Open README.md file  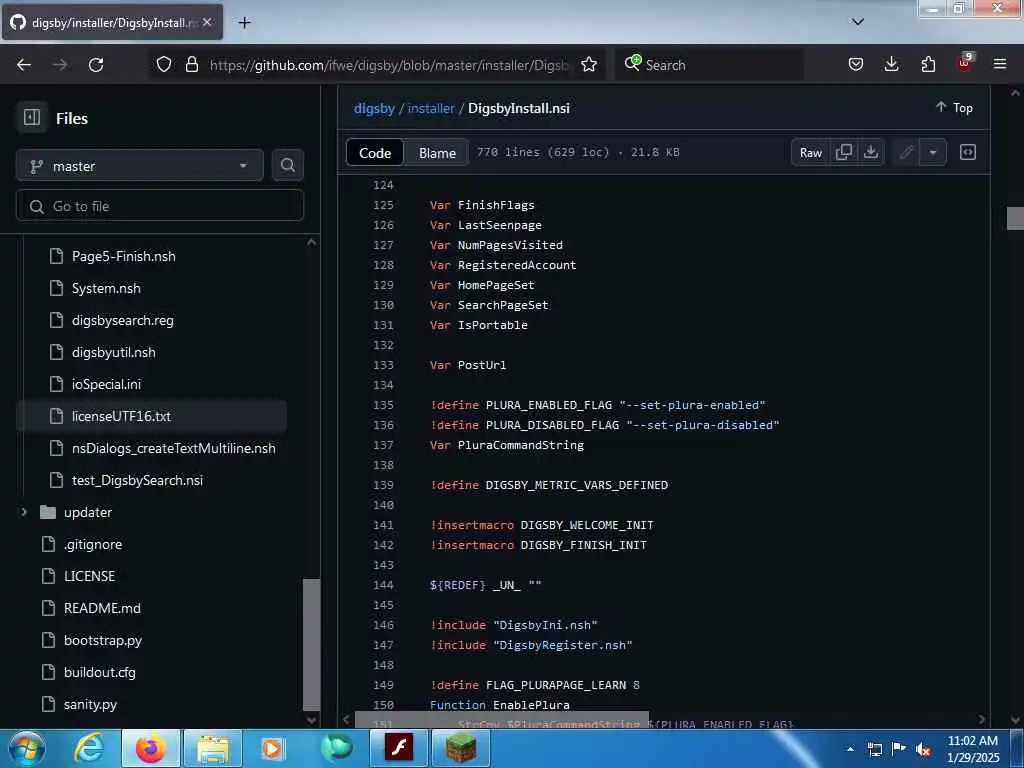[102, 608]
